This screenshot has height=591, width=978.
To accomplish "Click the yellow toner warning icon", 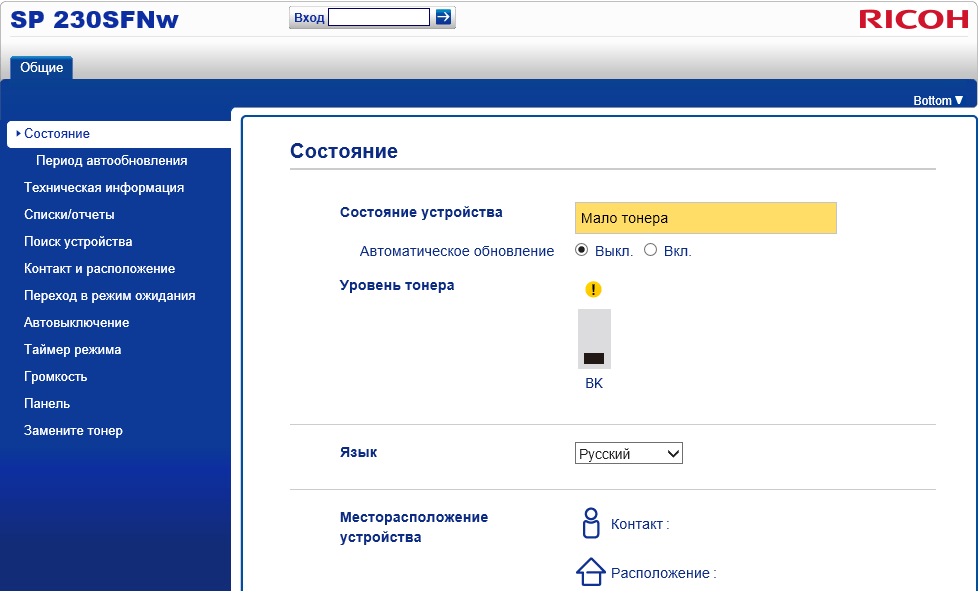I will 593,289.
